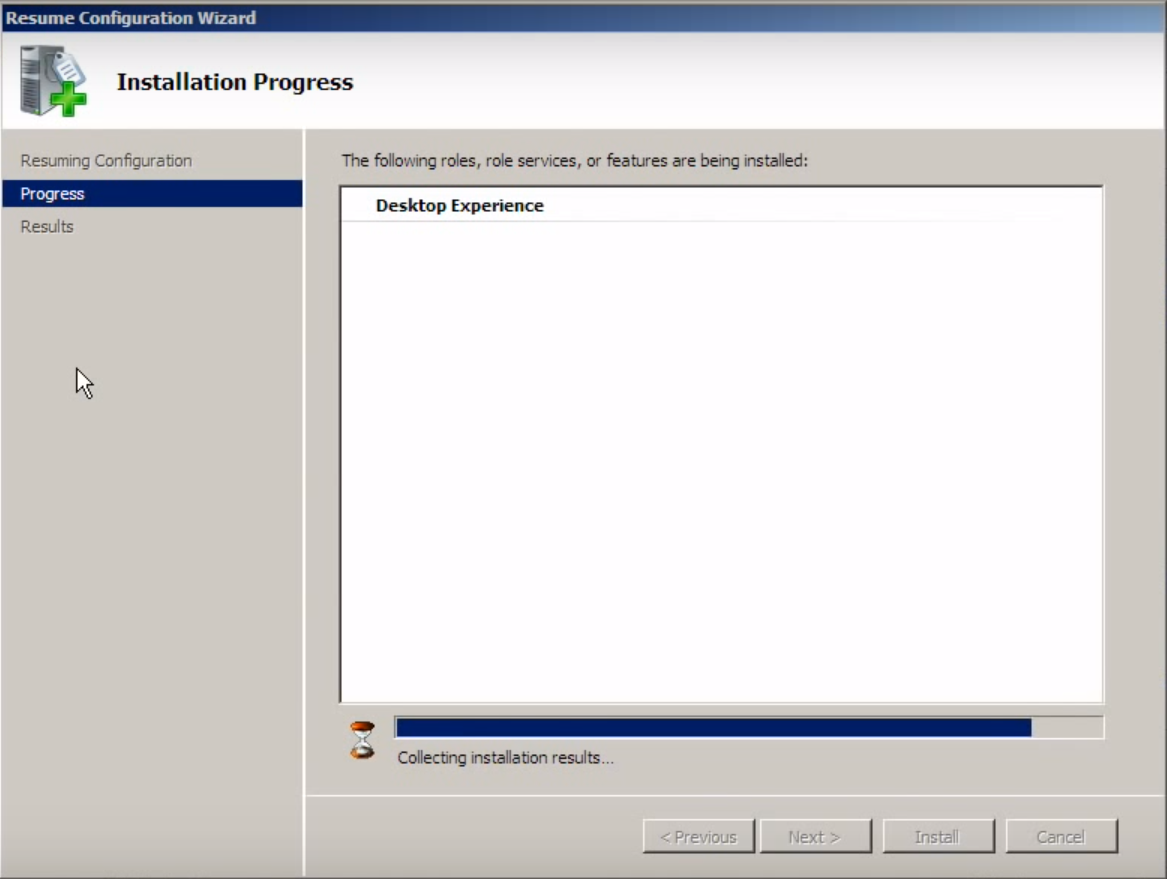This screenshot has width=1167, height=879.
Task: Select the Progress step in sidebar
Action: click(x=52, y=194)
